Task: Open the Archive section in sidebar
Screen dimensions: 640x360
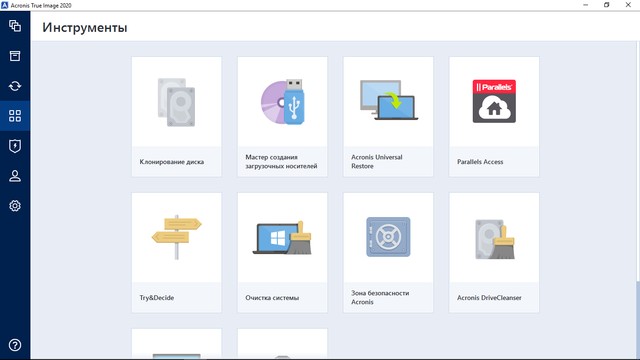Action: point(15,56)
